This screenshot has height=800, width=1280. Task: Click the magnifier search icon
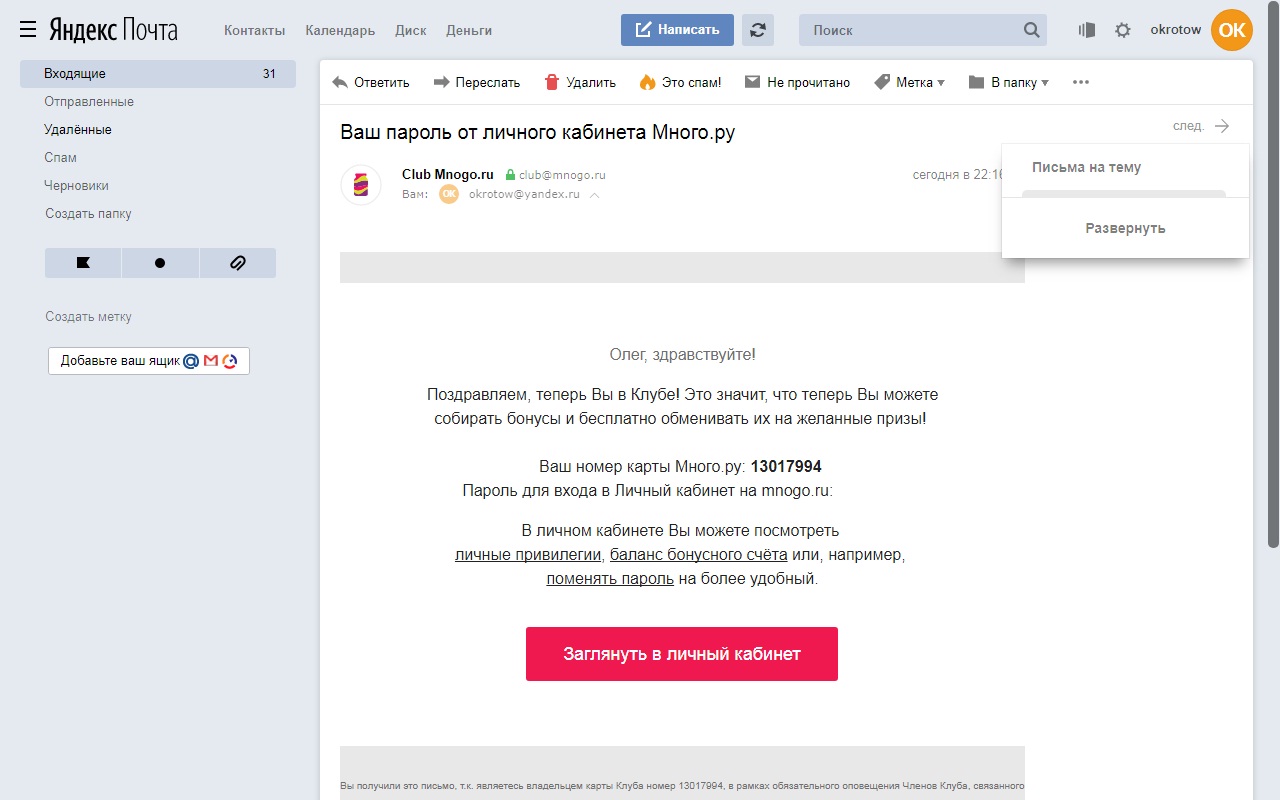coord(1032,30)
